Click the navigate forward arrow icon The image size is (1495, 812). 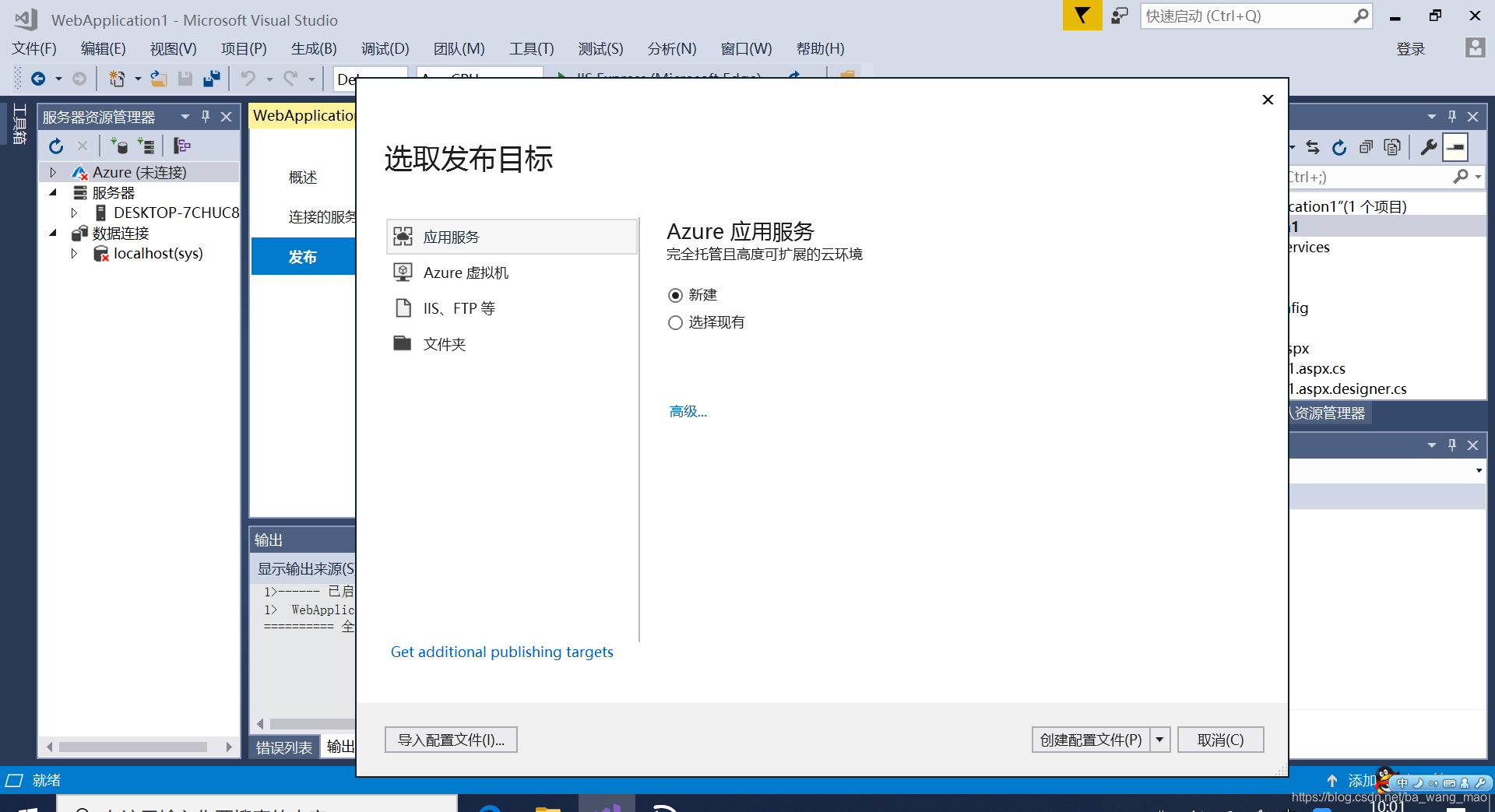point(79,79)
